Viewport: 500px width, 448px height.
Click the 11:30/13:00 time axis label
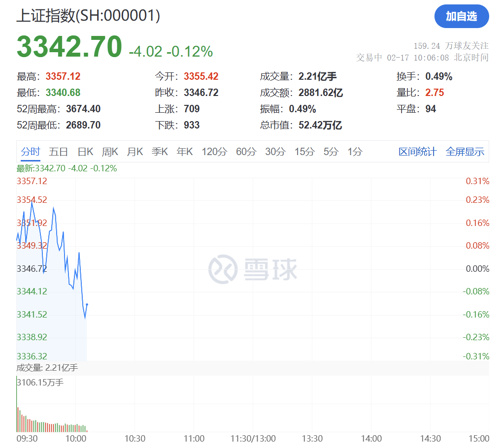(253, 439)
